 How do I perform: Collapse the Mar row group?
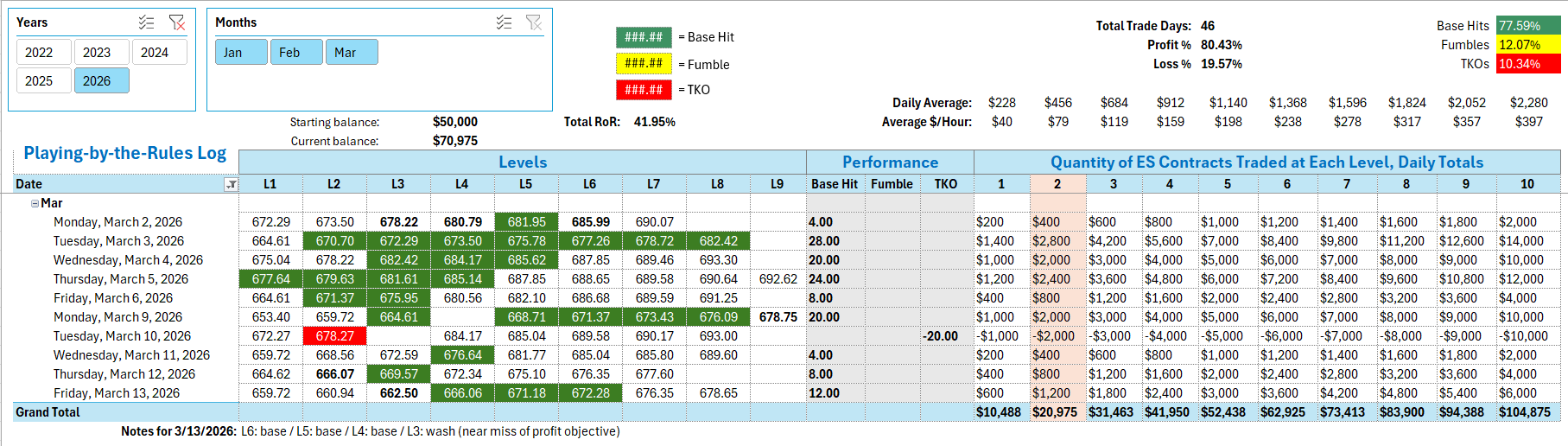point(35,204)
